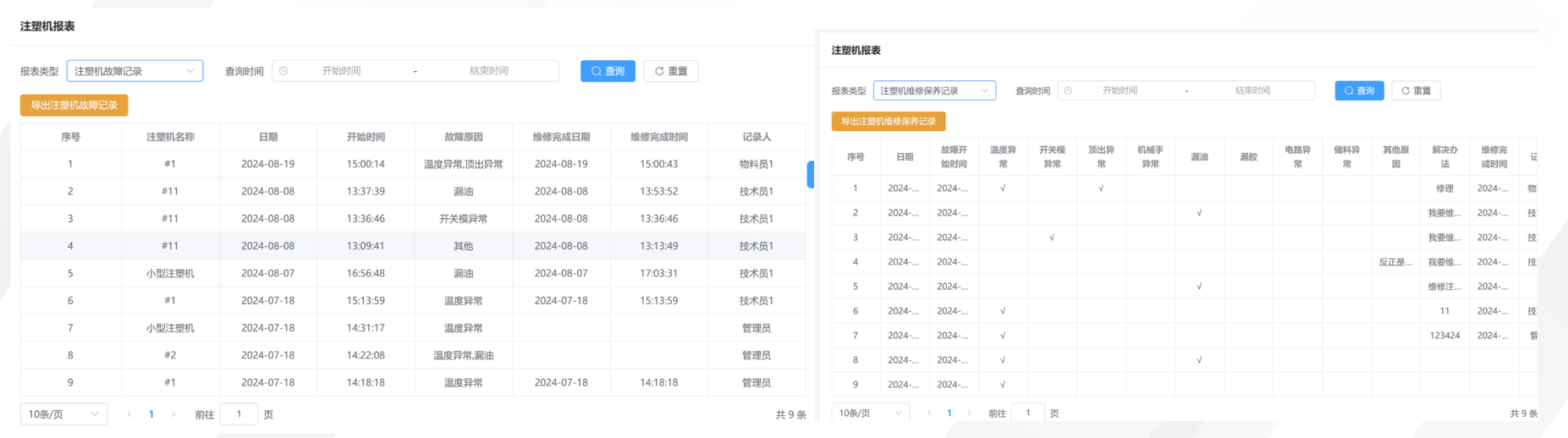
Task: Click row 9 checkmark under 温度异常
Action: pyautogui.click(x=1003, y=385)
